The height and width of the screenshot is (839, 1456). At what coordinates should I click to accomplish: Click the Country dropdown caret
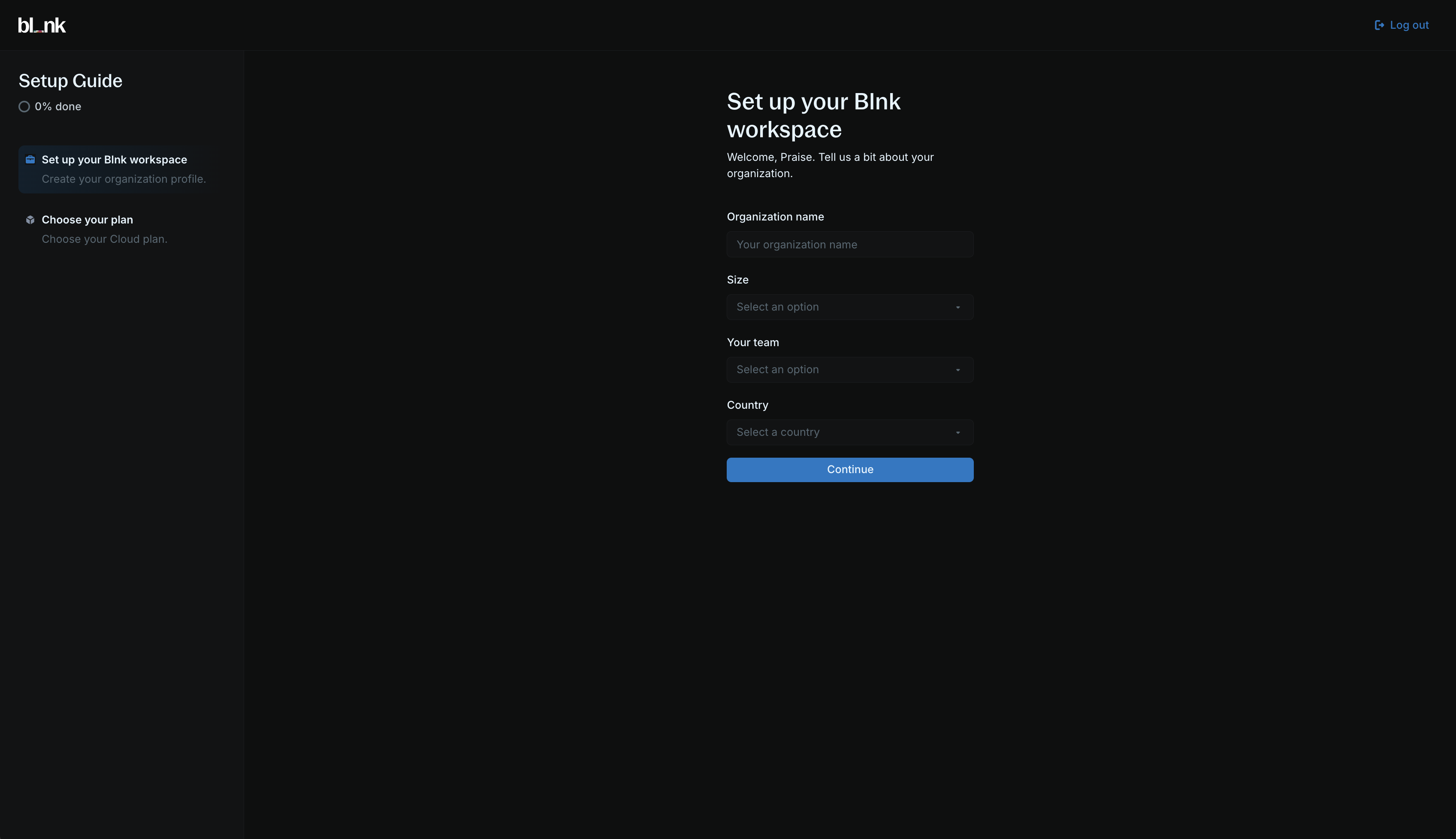tap(958, 433)
